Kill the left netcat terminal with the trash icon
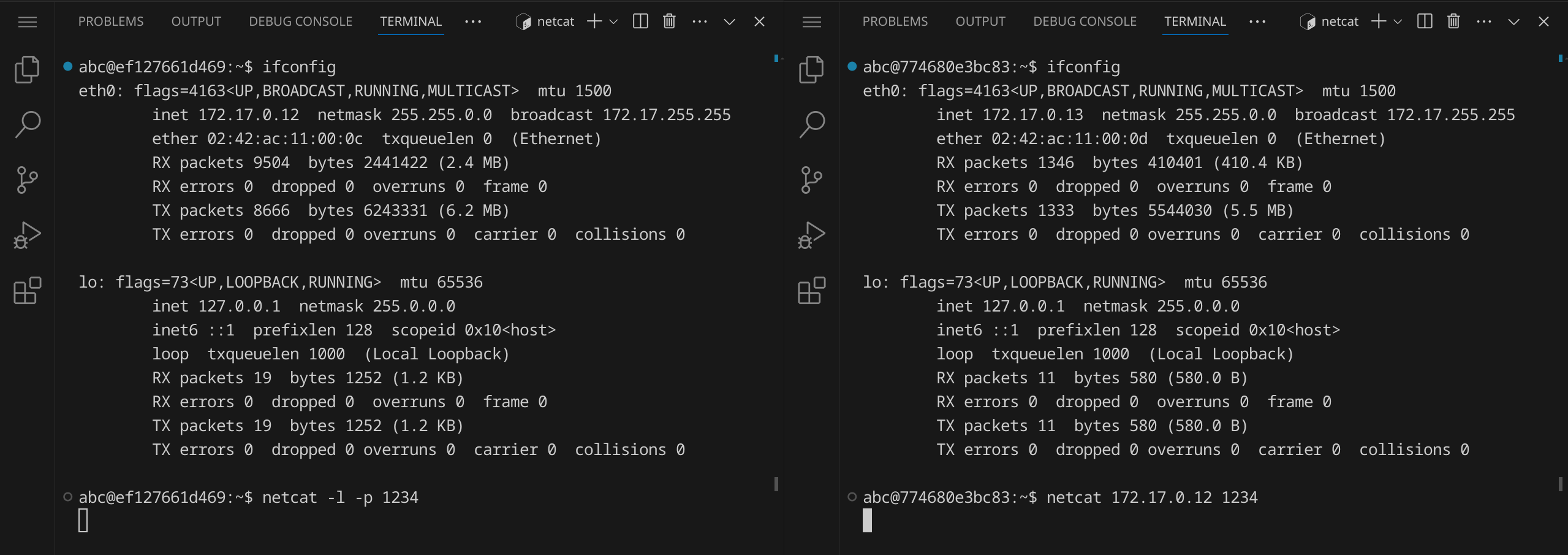The image size is (1568, 555). pos(669,21)
